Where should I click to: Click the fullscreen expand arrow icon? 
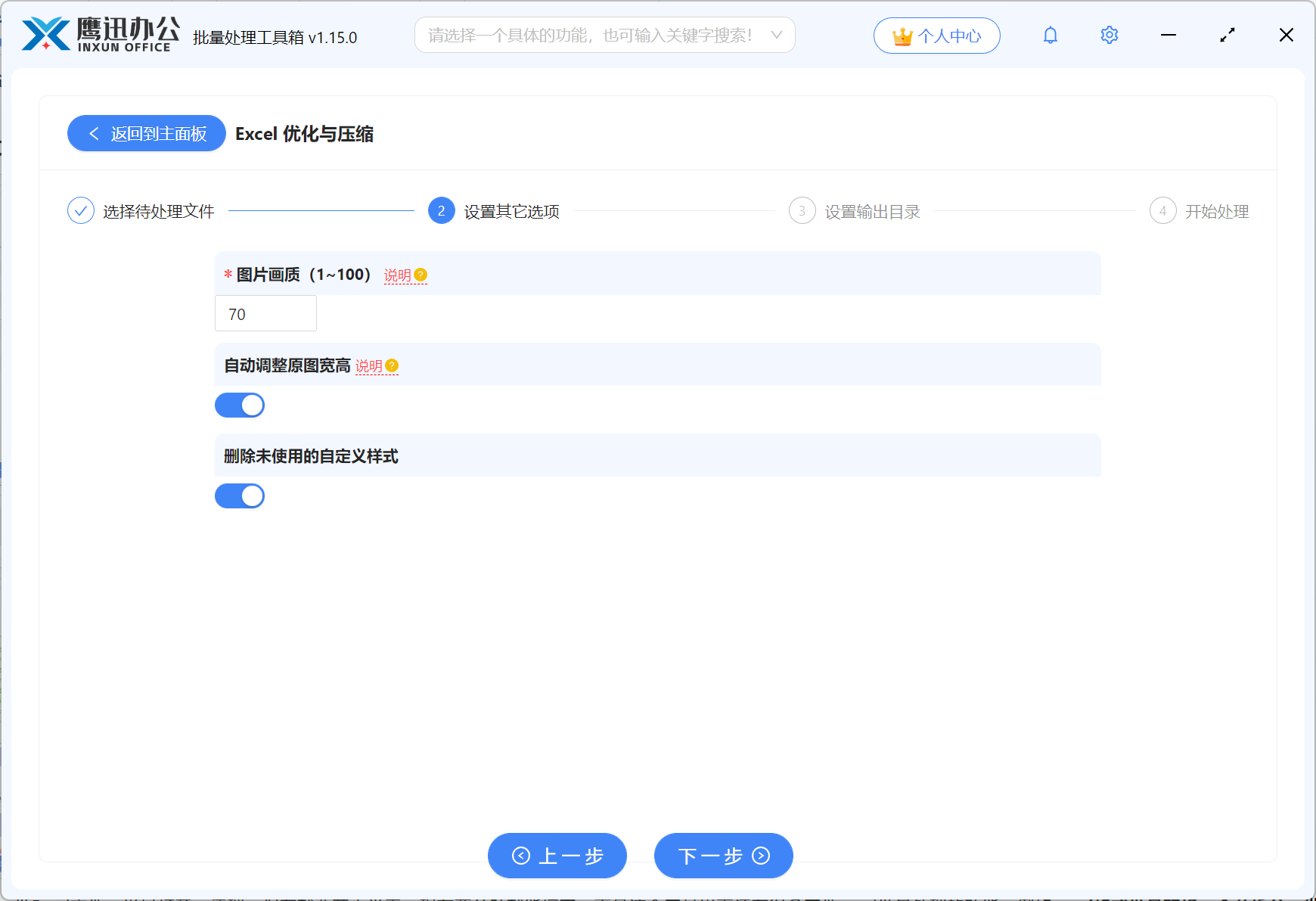click(1228, 35)
